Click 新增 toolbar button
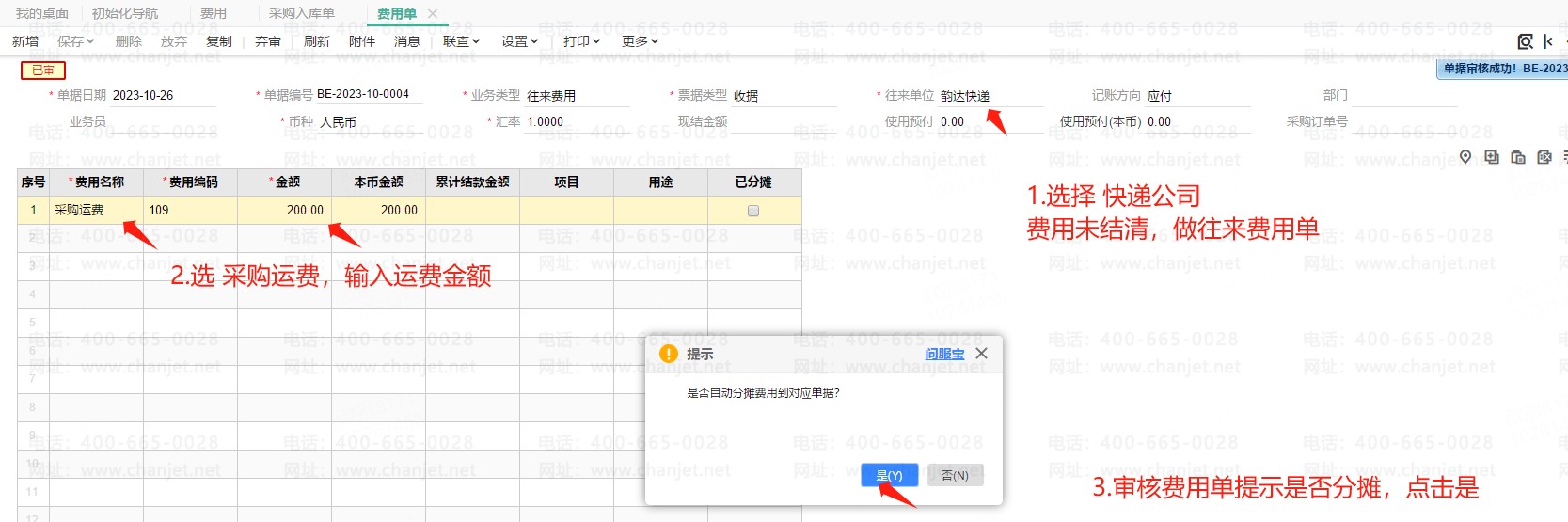The height and width of the screenshot is (522, 1568). click(25, 41)
